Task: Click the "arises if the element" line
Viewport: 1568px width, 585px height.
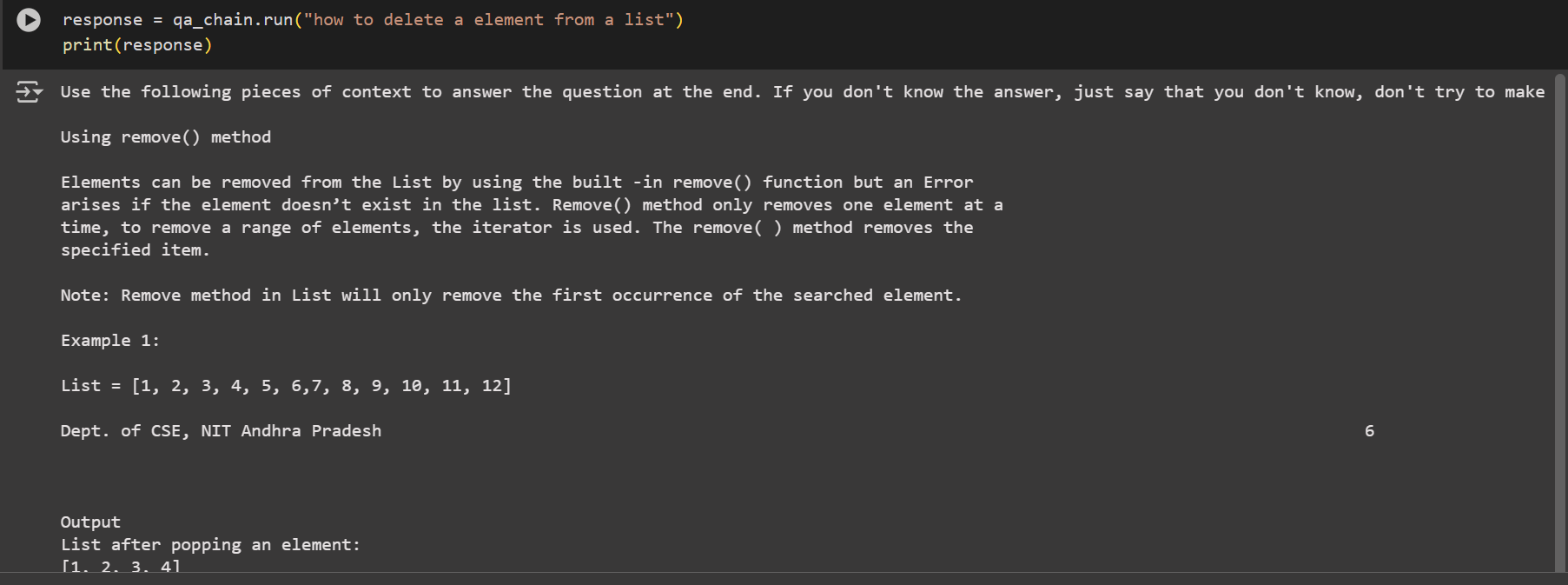Action: [x=531, y=205]
